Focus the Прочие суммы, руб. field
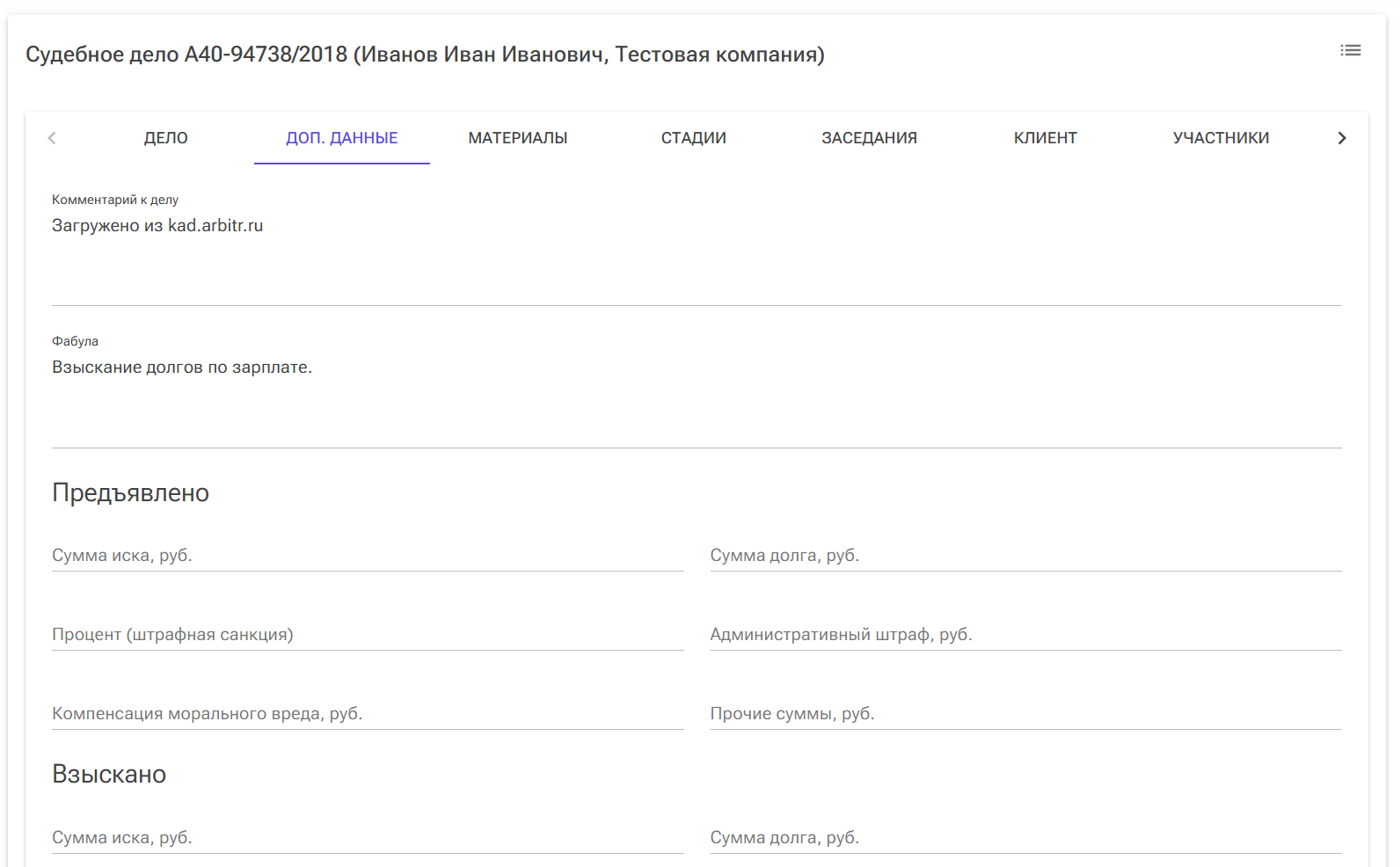This screenshot has height=867, width=1400. [x=1025, y=714]
